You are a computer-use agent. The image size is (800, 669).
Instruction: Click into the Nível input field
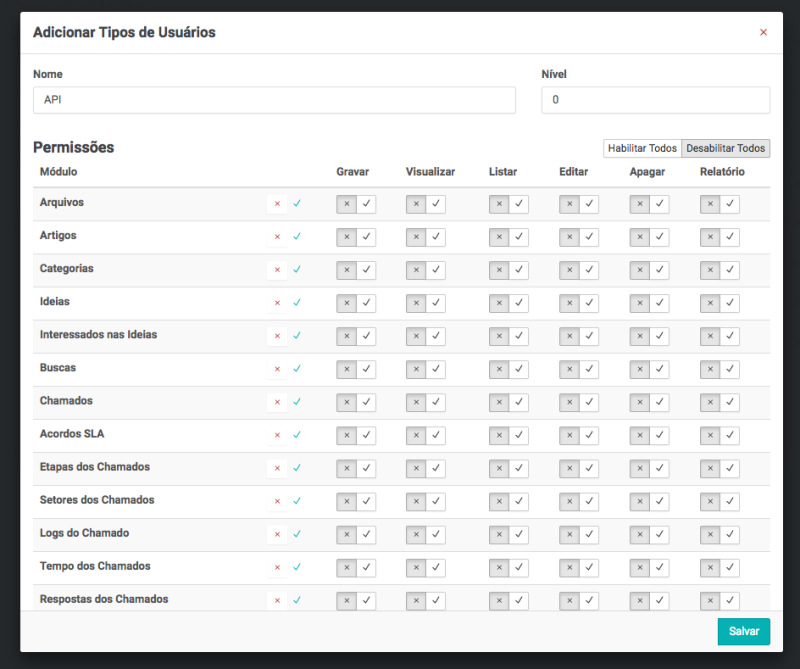655,100
